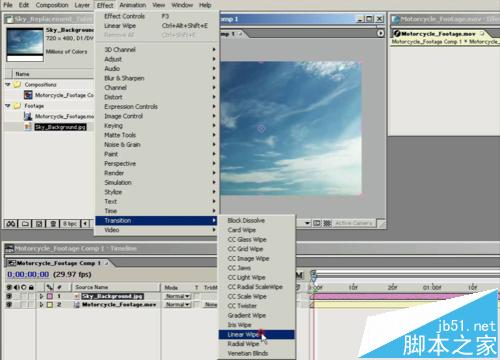Viewport: 500px width, 360px height.
Task: Click the audio column header icon
Action: click(16, 287)
